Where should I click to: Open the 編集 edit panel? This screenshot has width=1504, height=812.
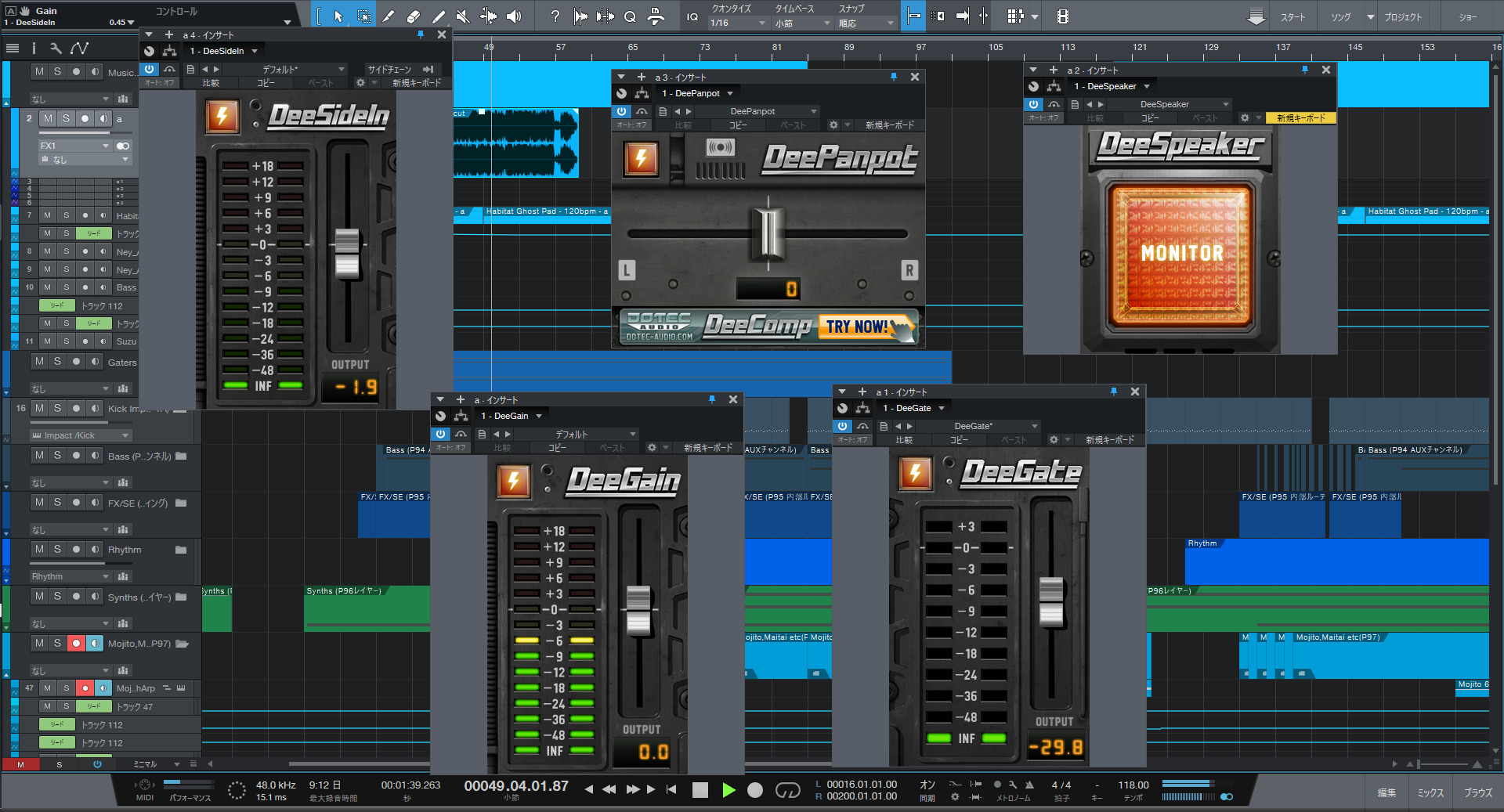coord(1386,792)
